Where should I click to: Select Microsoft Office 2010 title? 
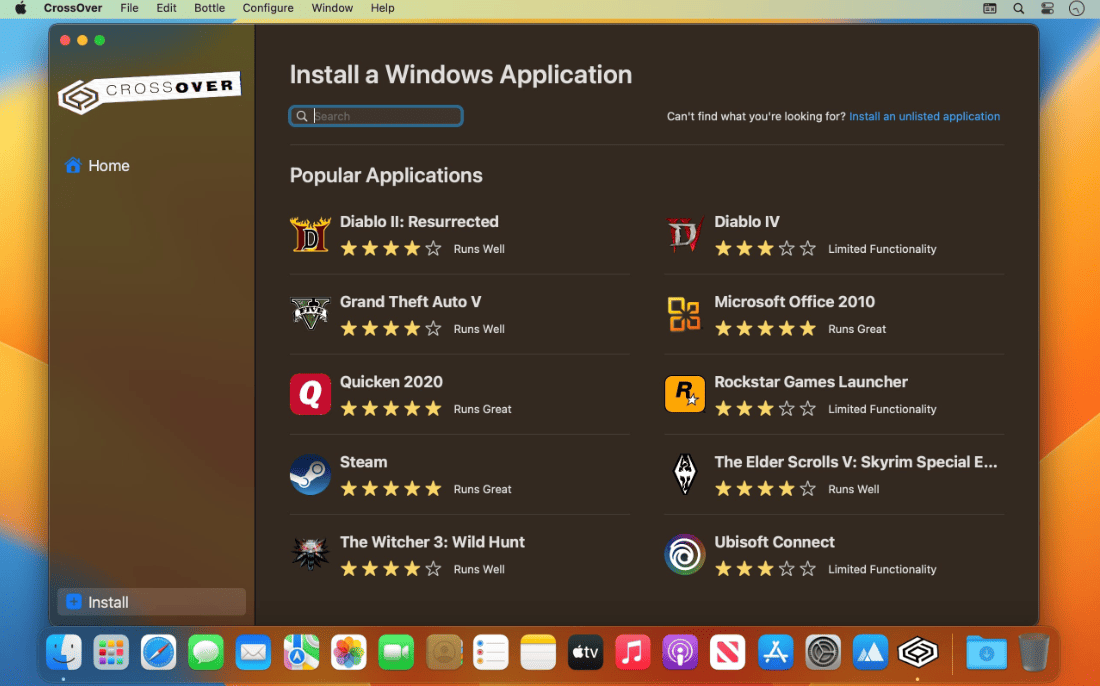click(794, 302)
